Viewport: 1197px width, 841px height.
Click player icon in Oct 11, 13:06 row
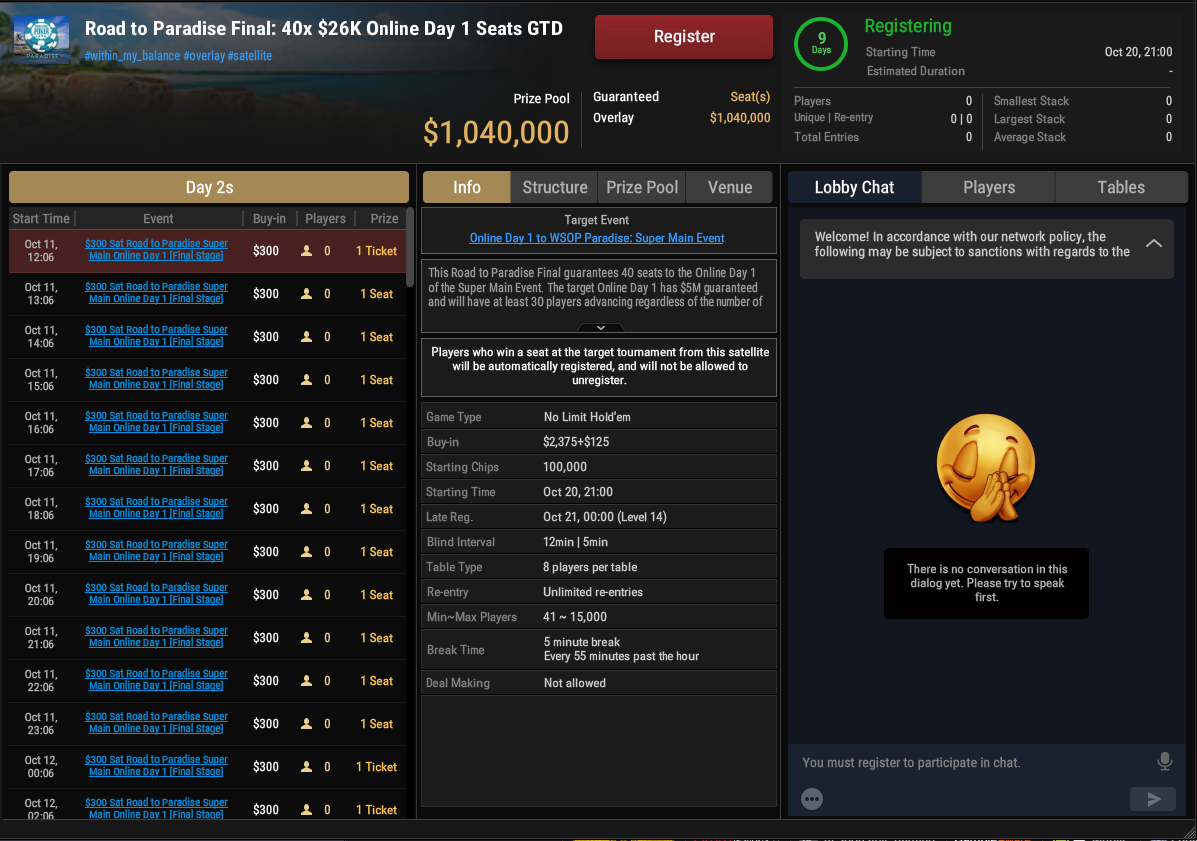point(306,294)
